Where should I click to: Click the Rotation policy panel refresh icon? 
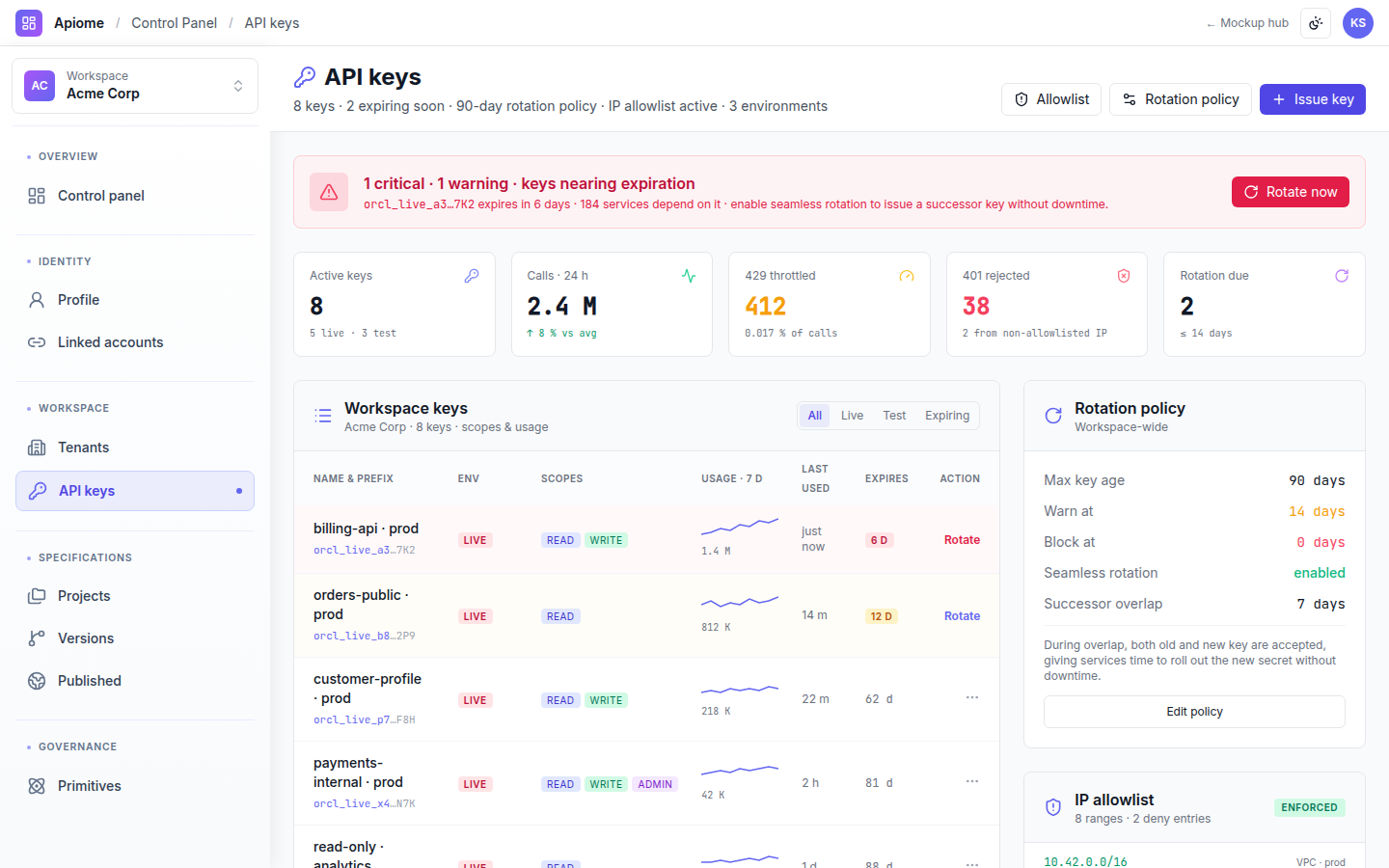1053,416
